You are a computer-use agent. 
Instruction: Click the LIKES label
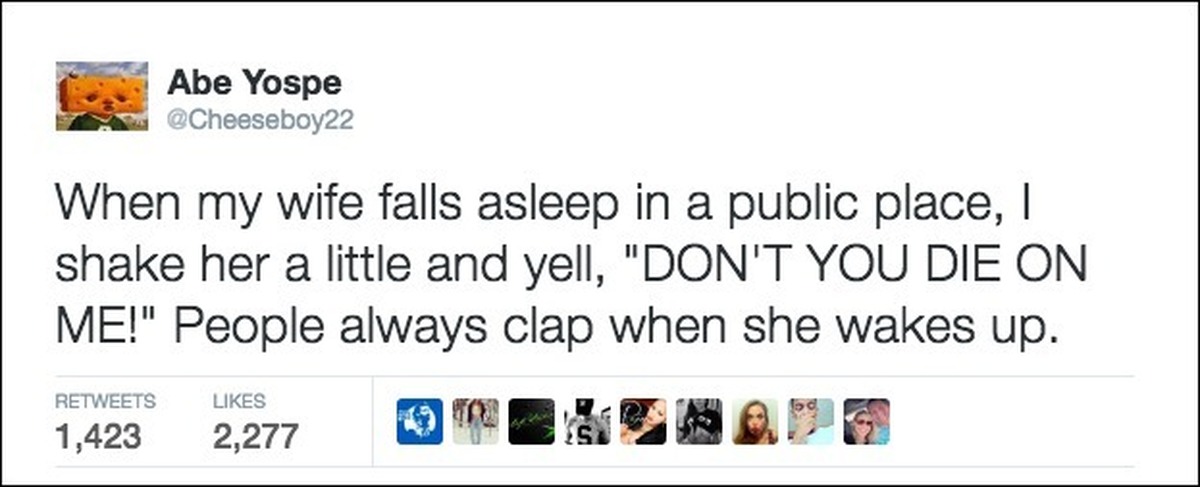240,402
